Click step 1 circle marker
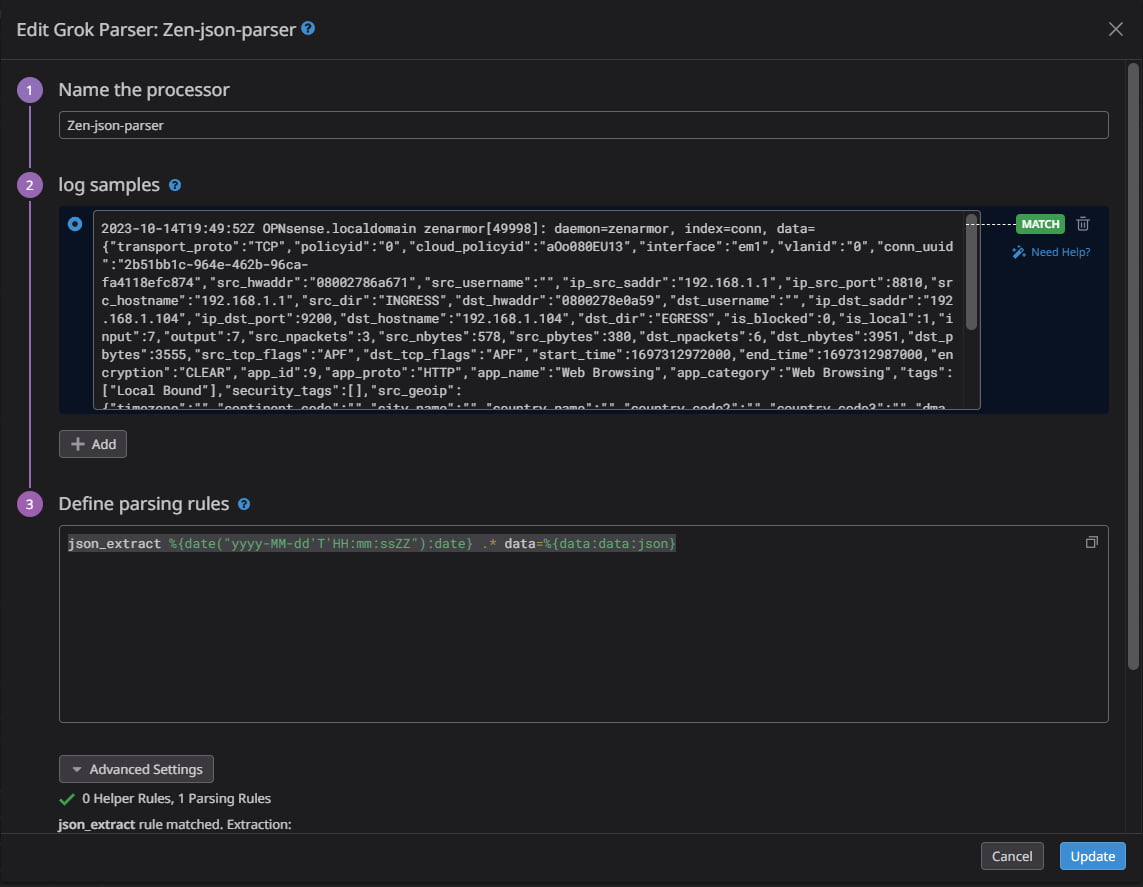This screenshot has height=887, width=1143. [x=30, y=90]
